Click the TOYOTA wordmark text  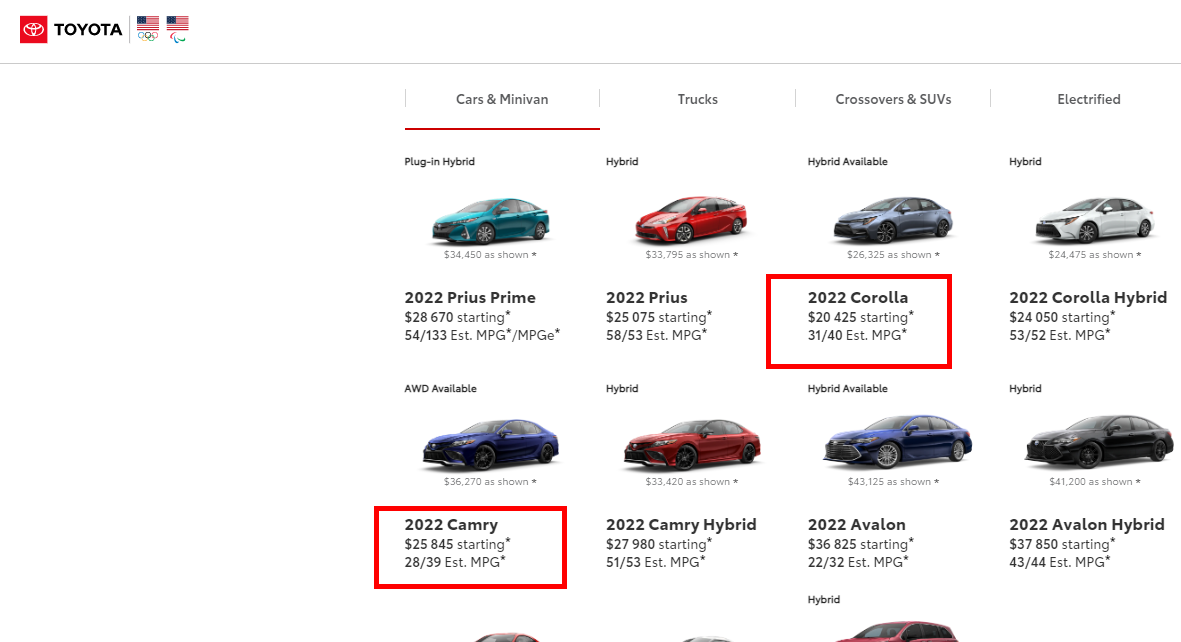click(x=87, y=29)
